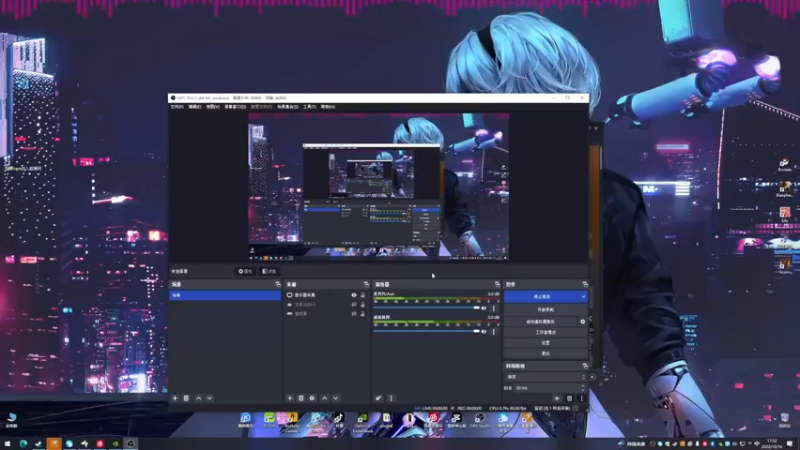This screenshot has width=800, height=450.
Task: Lock the source below Text (GDI+)
Action: 363,314
